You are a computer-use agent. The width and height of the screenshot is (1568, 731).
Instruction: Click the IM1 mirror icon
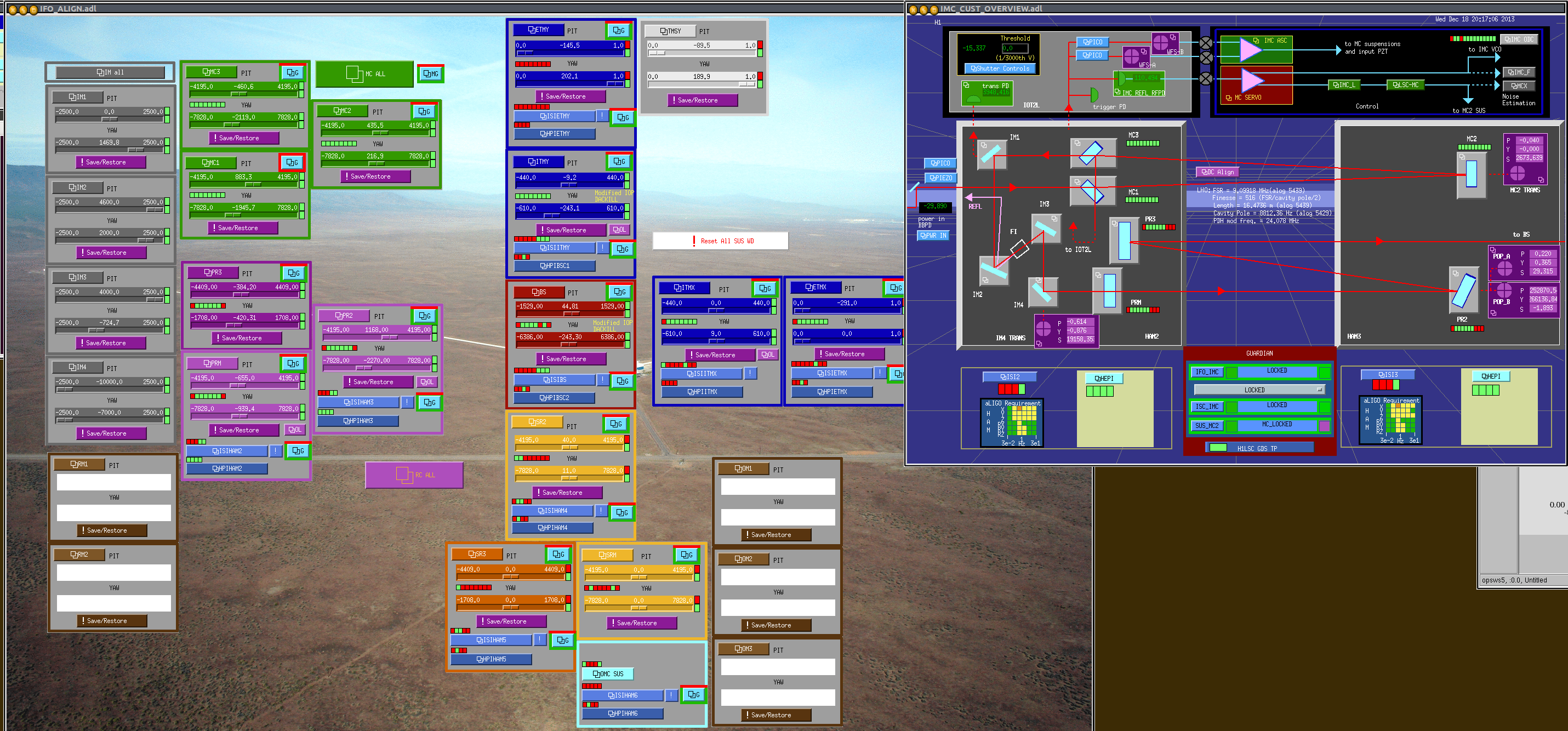(992, 154)
